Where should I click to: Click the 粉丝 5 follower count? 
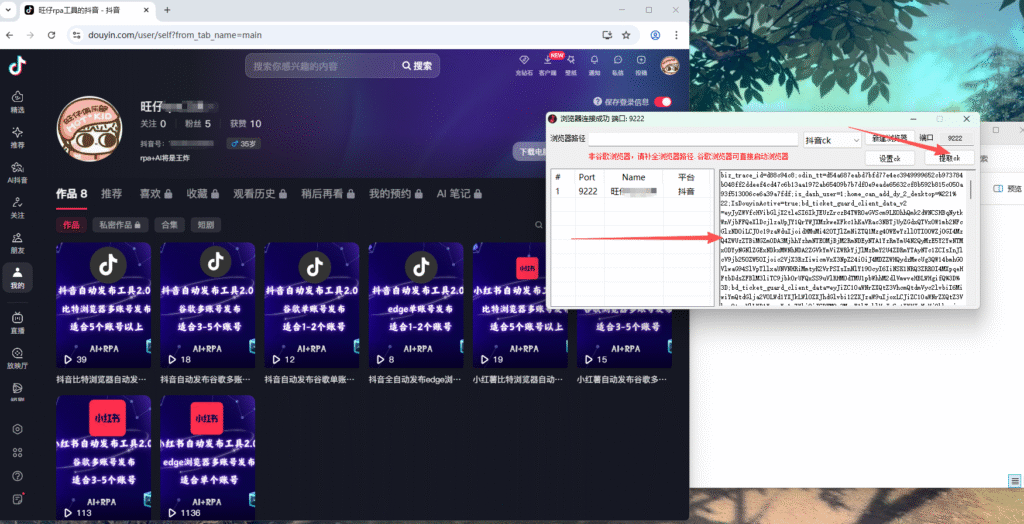tap(199, 123)
